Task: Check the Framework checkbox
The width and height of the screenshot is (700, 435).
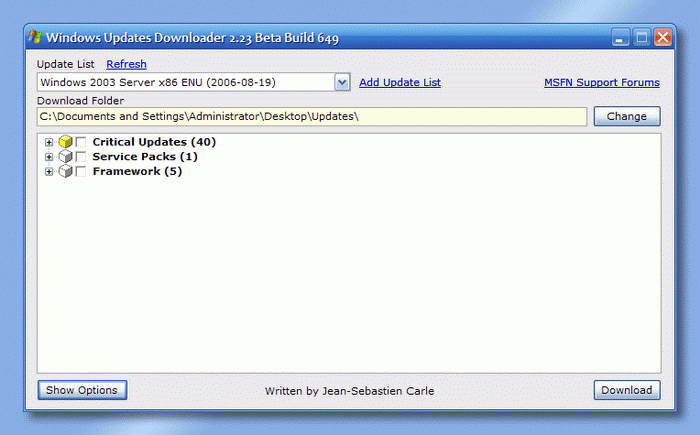Action: click(81, 171)
